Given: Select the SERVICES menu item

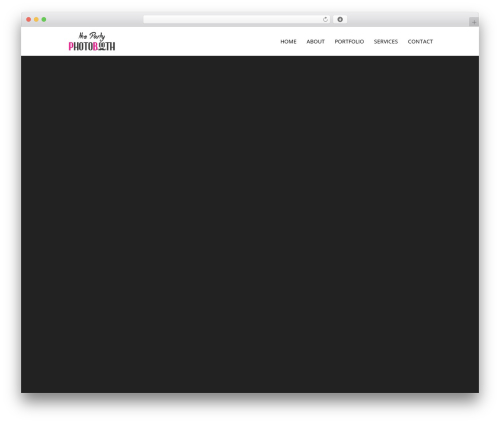Looking at the screenshot, I should tap(386, 42).
